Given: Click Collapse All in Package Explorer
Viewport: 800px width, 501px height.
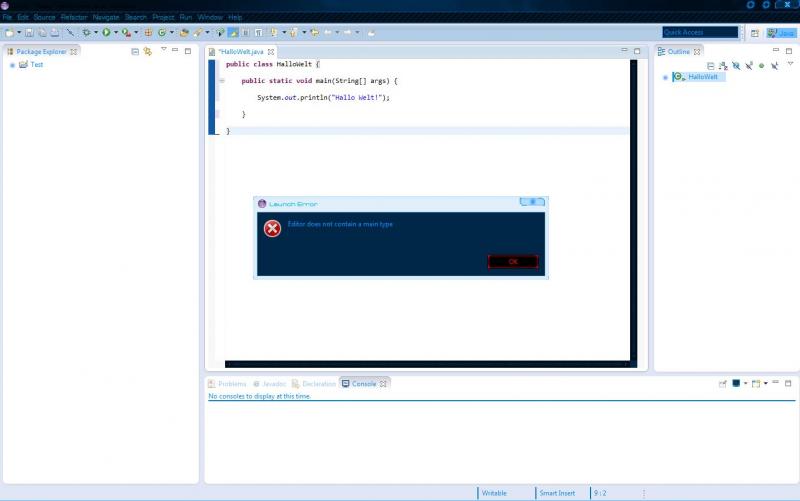Looking at the screenshot, I should pyautogui.click(x=135, y=51).
